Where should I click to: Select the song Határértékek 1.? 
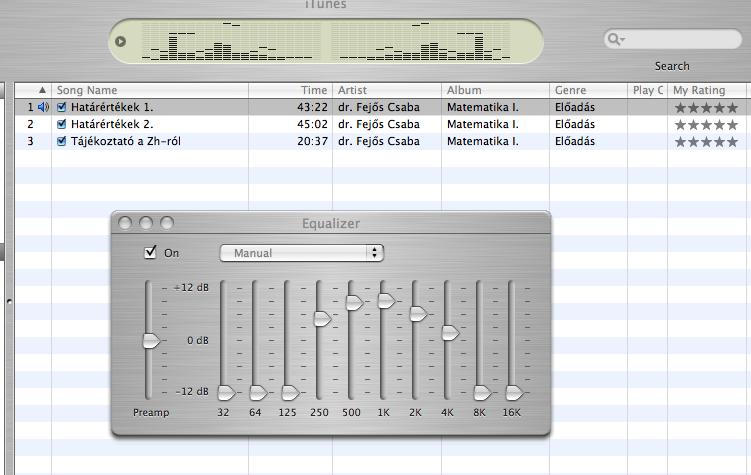click(x=112, y=107)
